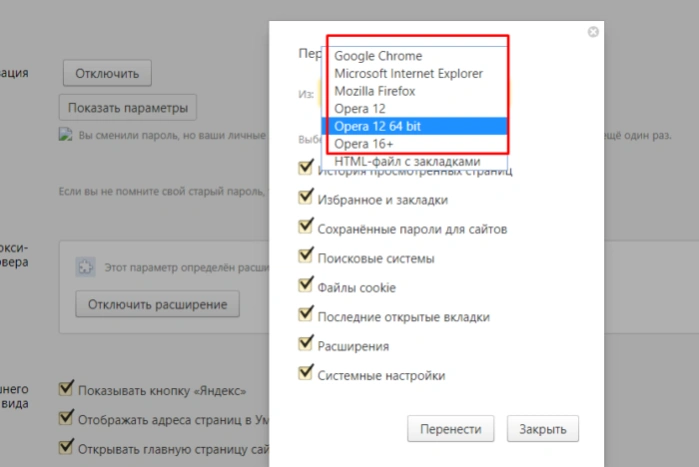The width and height of the screenshot is (699, 467).
Task: Click Отключить расширение button
Action: point(157,304)
